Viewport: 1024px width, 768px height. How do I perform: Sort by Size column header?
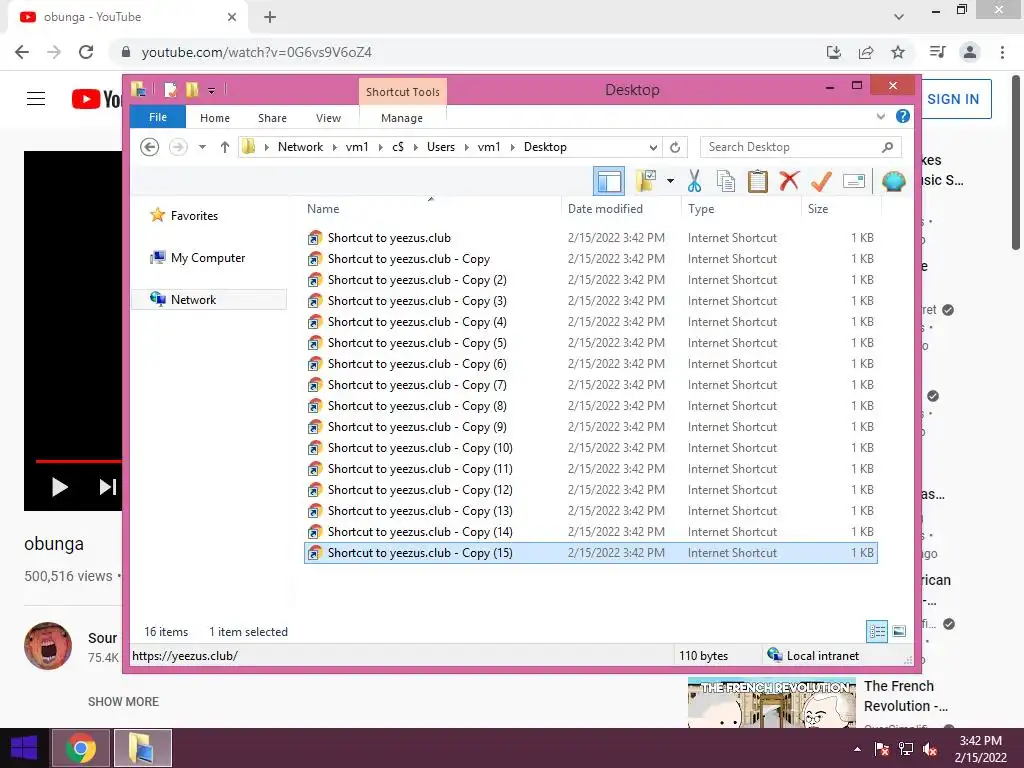tap(841, 208)
